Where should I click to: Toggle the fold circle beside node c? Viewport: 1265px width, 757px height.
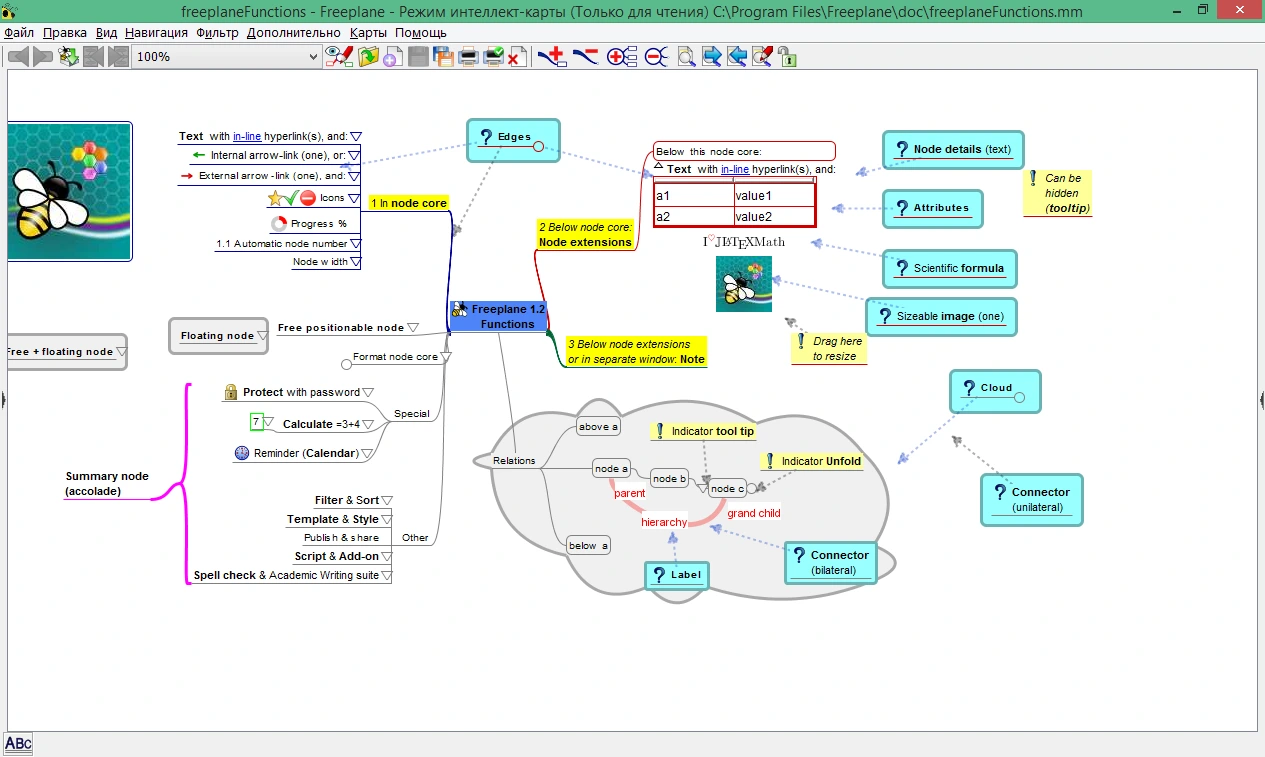[752, 488]
